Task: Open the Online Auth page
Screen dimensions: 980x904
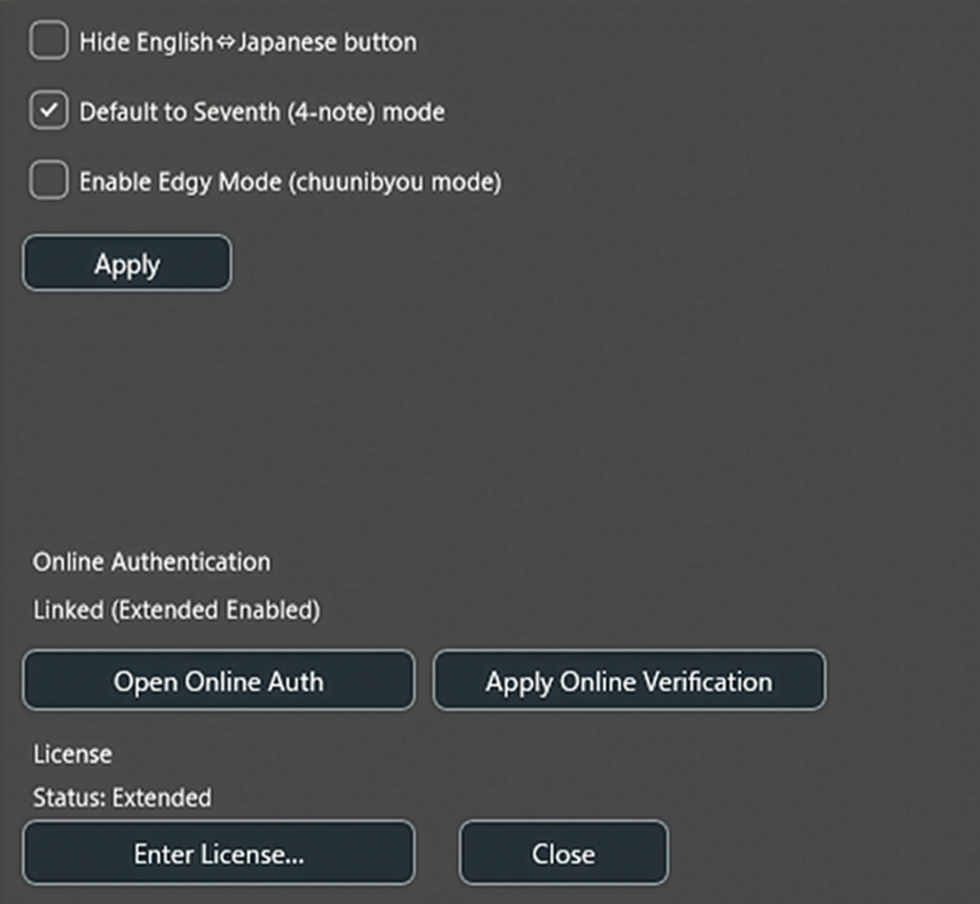Action: [218, 680]
